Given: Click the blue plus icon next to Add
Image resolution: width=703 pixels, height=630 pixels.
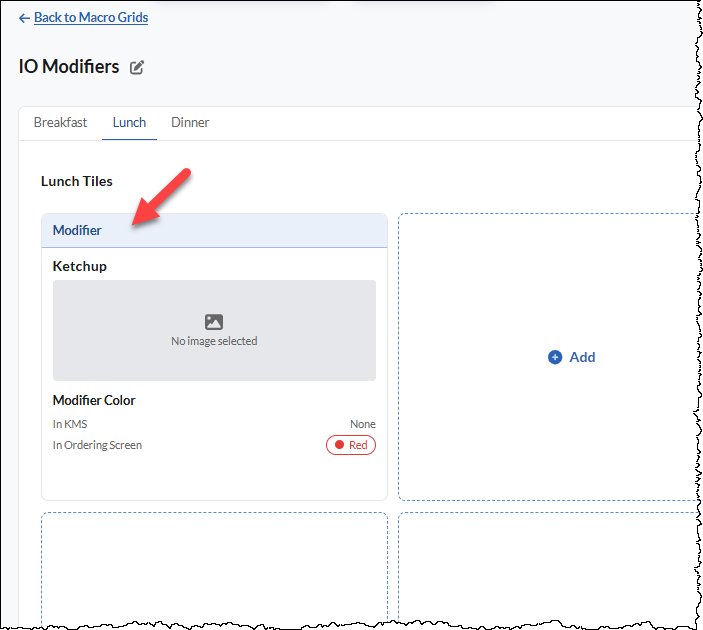Looking at the screenshot, I should [555, 357].
